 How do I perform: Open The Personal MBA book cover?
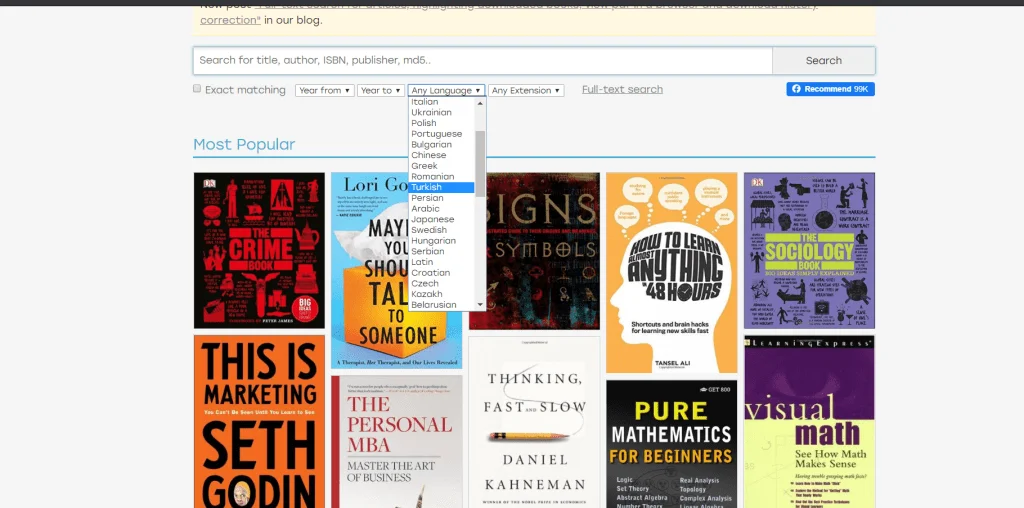point(397,440)
